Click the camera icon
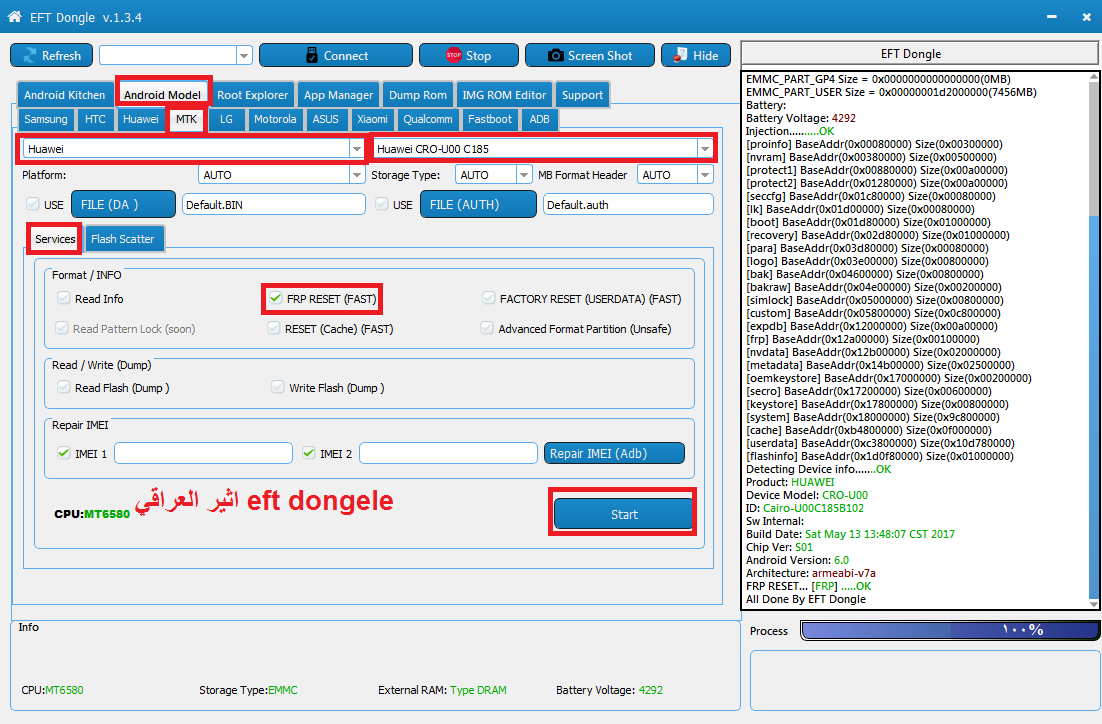Screen dimensions: 1102x724 point(555,56)
